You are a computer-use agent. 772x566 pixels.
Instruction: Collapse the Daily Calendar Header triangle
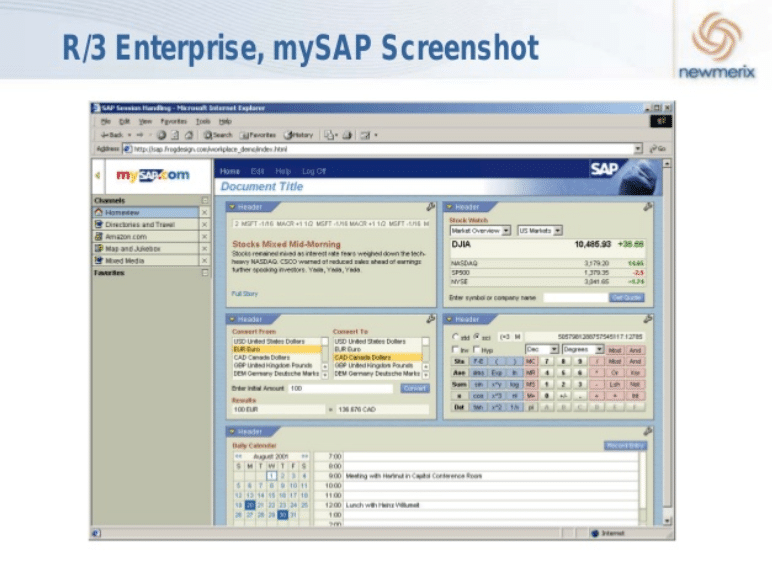point(232,432)
